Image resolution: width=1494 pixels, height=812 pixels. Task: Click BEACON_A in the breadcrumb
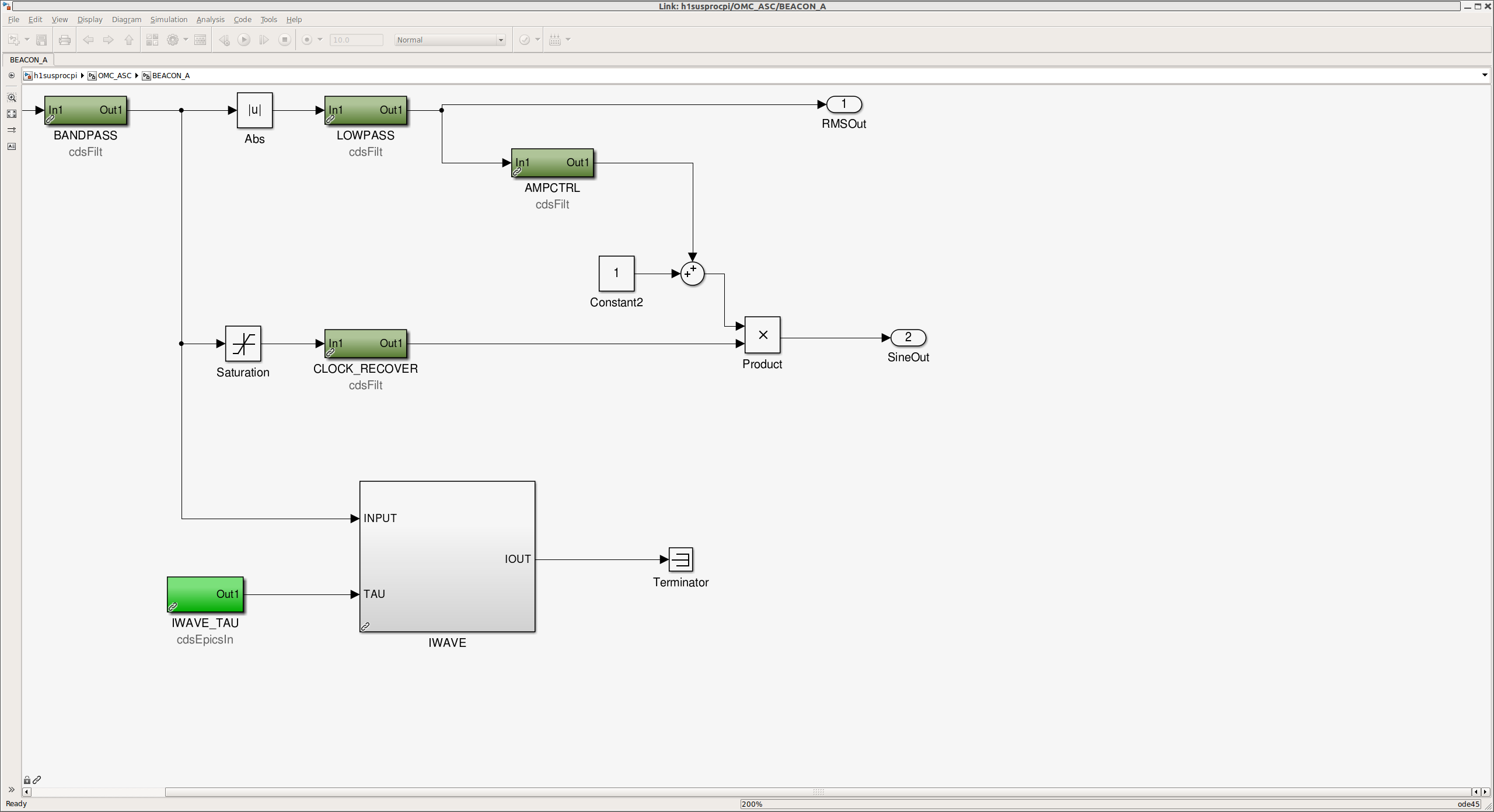171,75
